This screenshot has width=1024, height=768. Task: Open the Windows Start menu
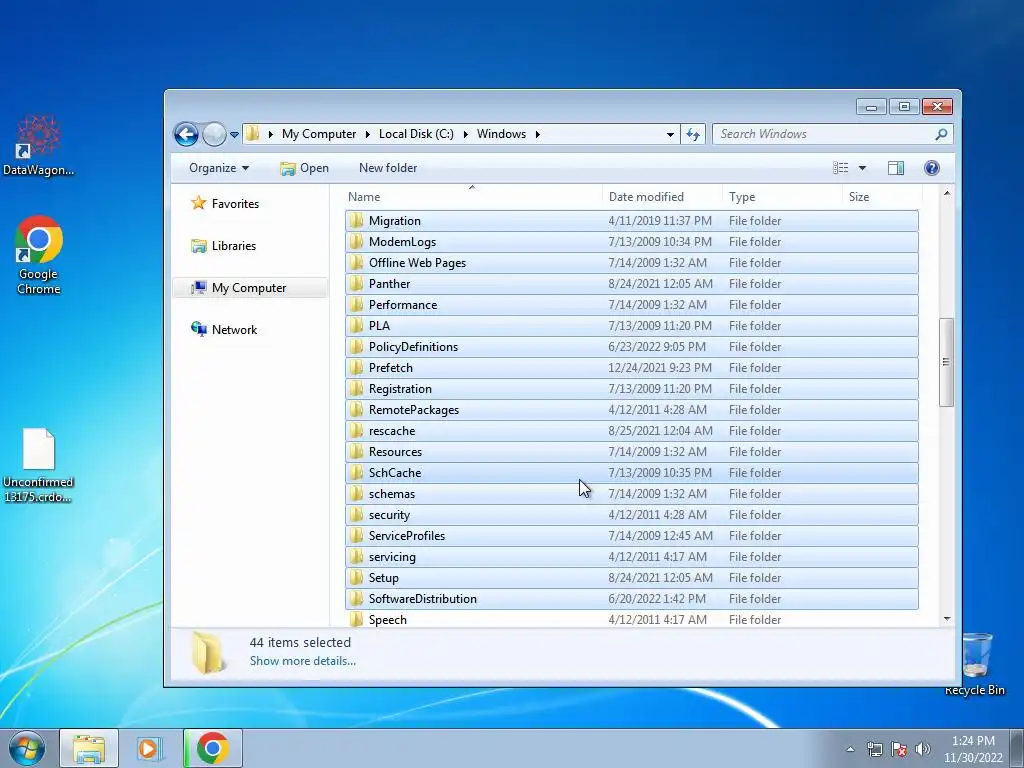[26, 748]
